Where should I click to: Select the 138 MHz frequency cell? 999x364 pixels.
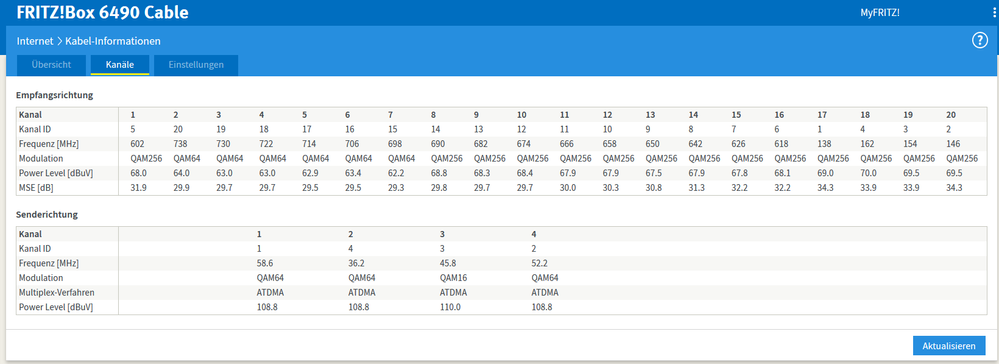point(824,143)
